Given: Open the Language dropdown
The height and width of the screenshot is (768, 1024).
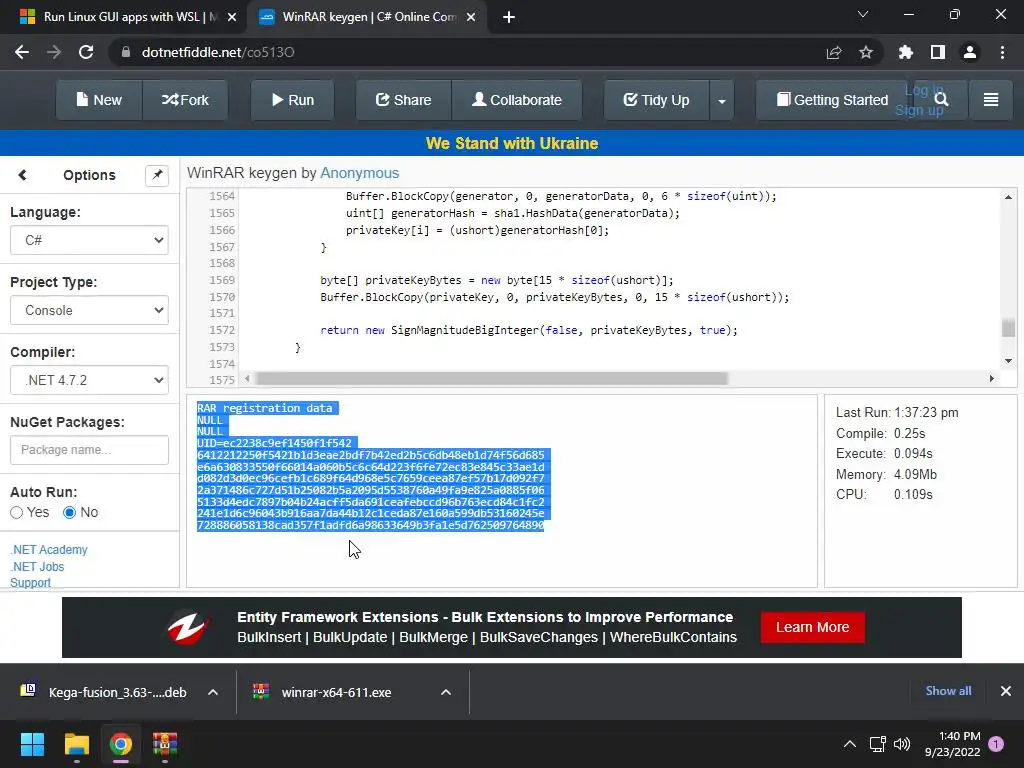Looking at the screenshot, I should click(89, 240).
